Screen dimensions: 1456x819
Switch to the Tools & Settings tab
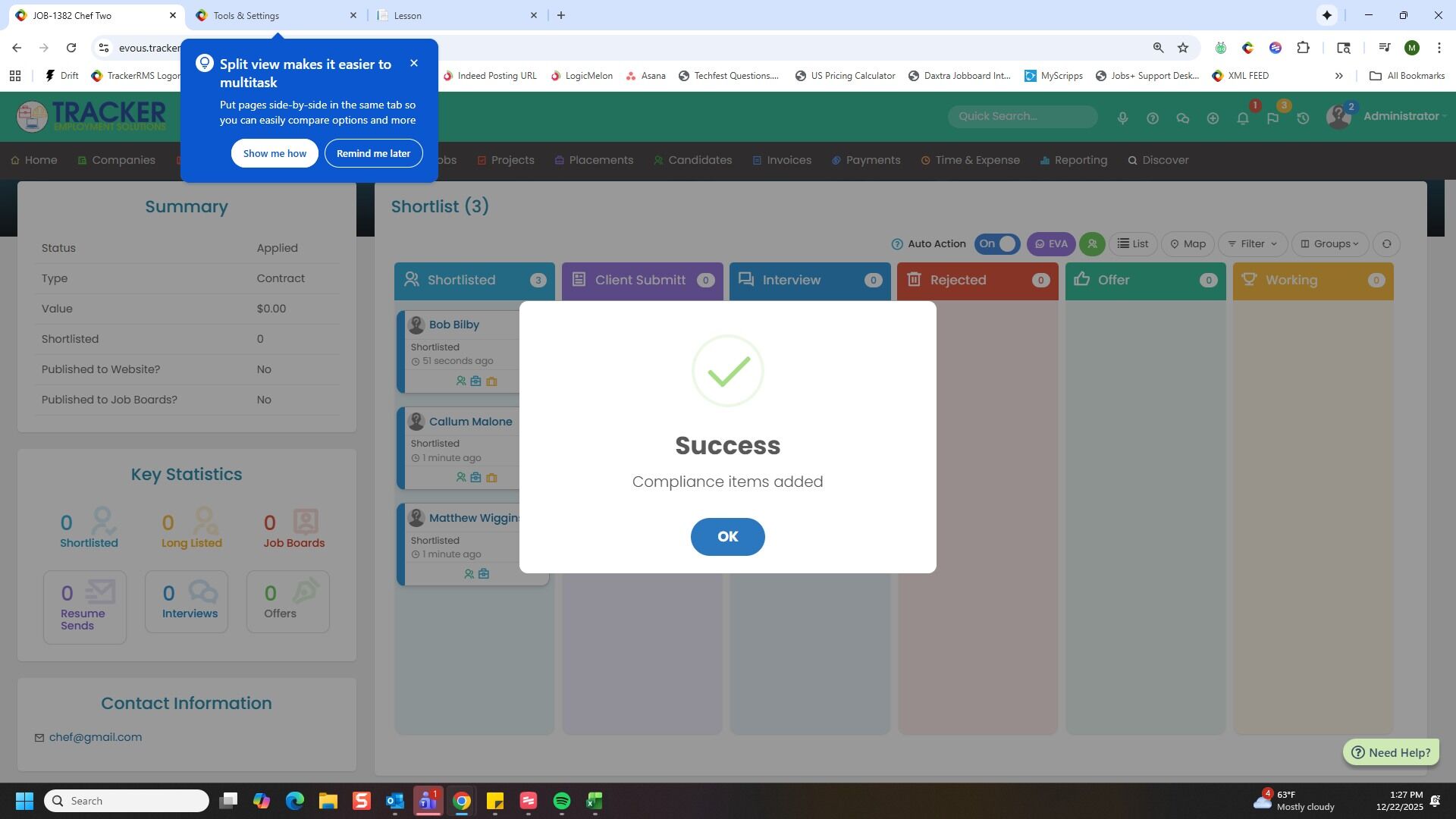246,15
